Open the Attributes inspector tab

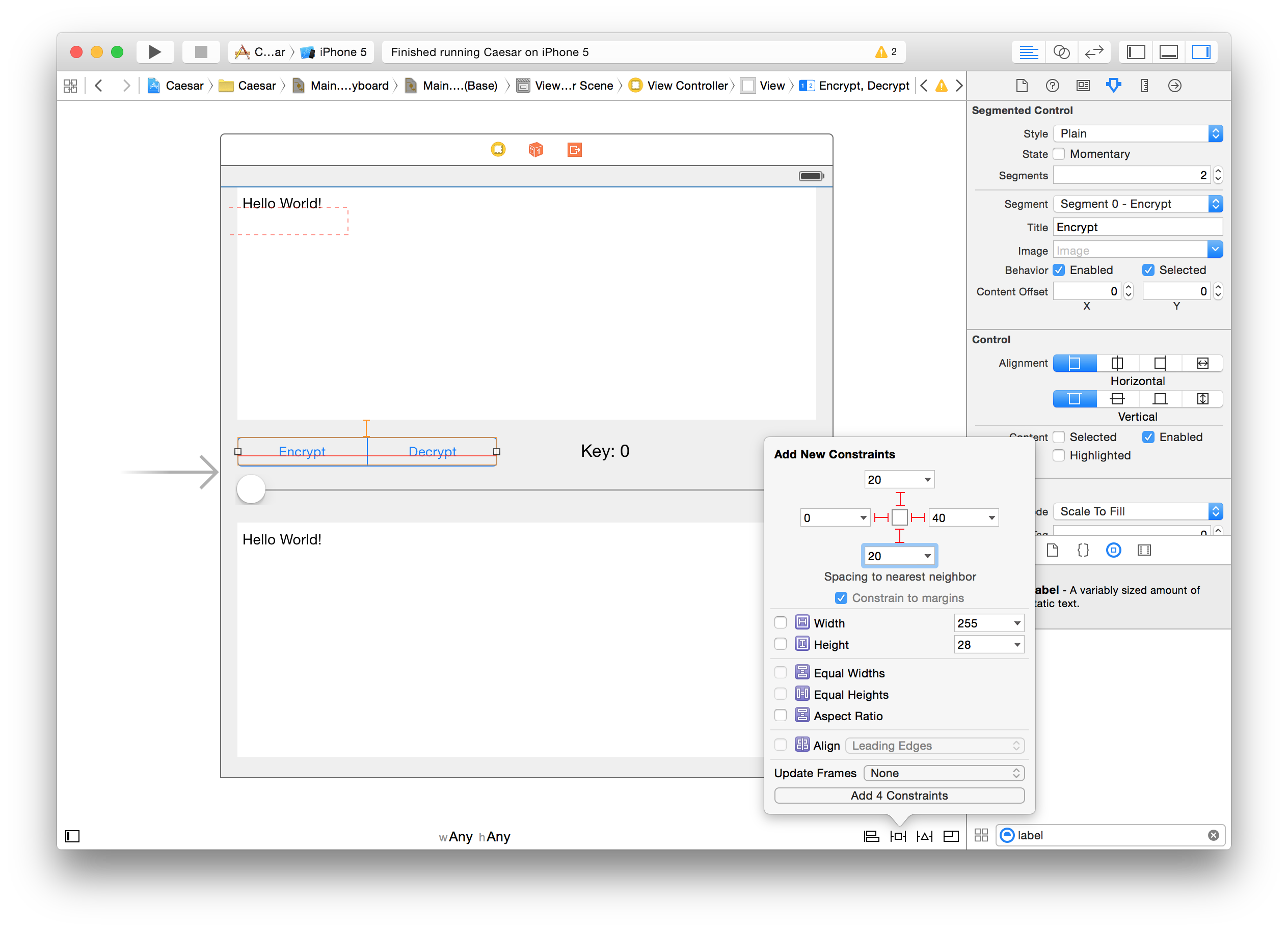(1114, 86)
